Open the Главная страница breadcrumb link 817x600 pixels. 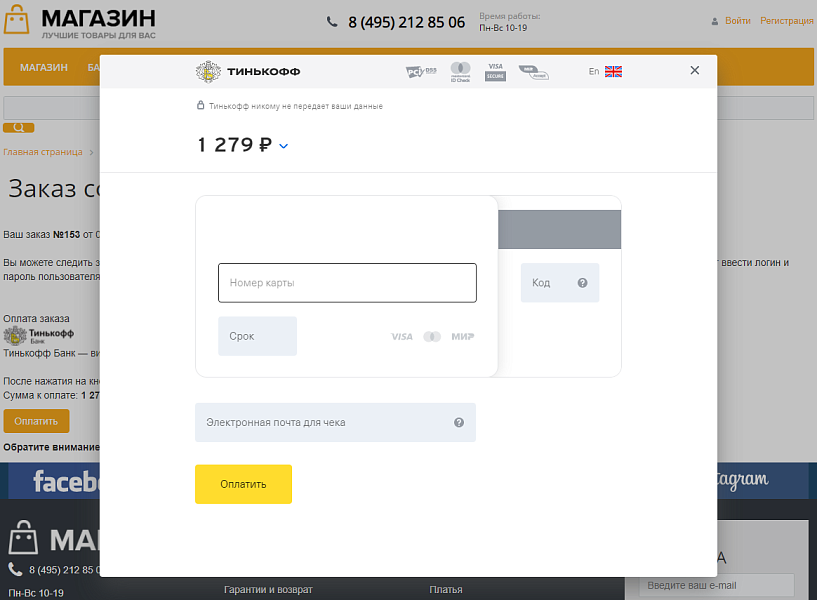(44, 151)
